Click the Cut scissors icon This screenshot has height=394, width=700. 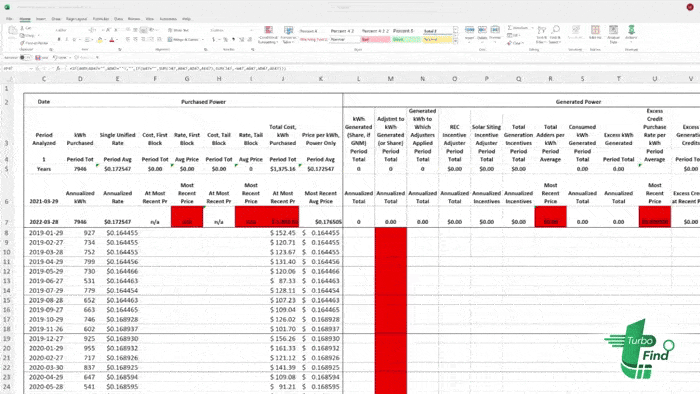click(x=23, y=28)
